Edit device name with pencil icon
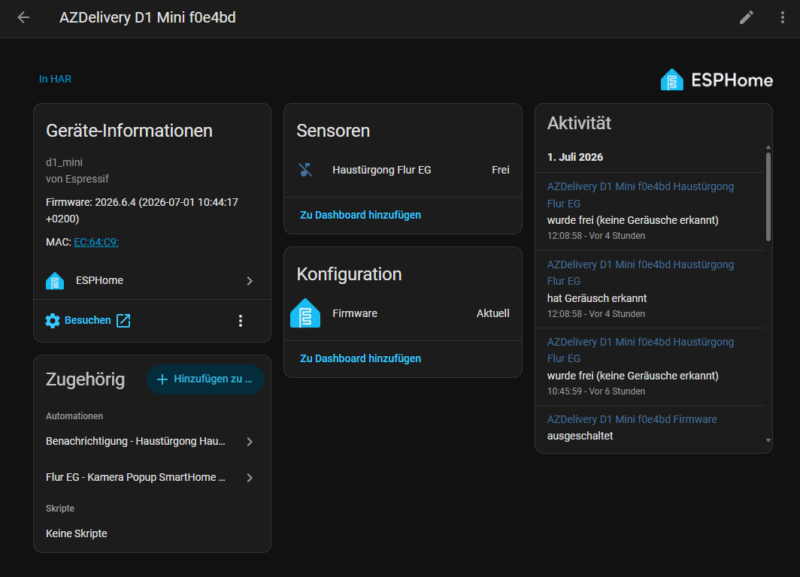 [x=746, y=18]
